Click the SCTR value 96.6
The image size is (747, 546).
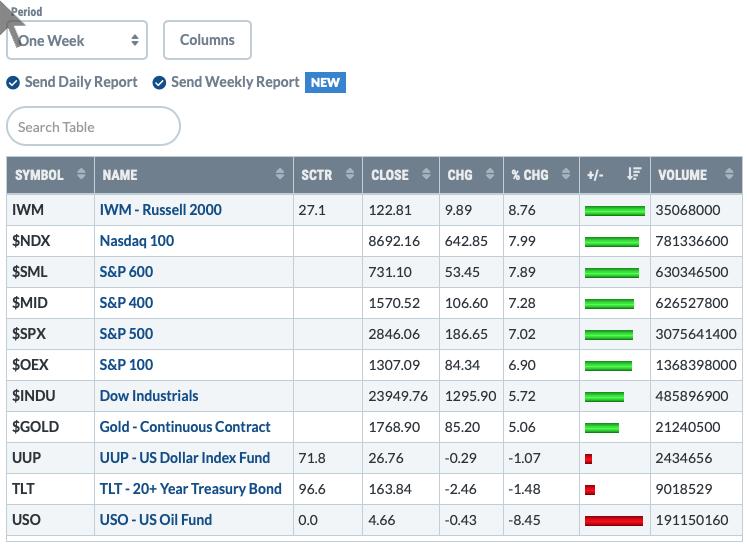pos(312,489)
